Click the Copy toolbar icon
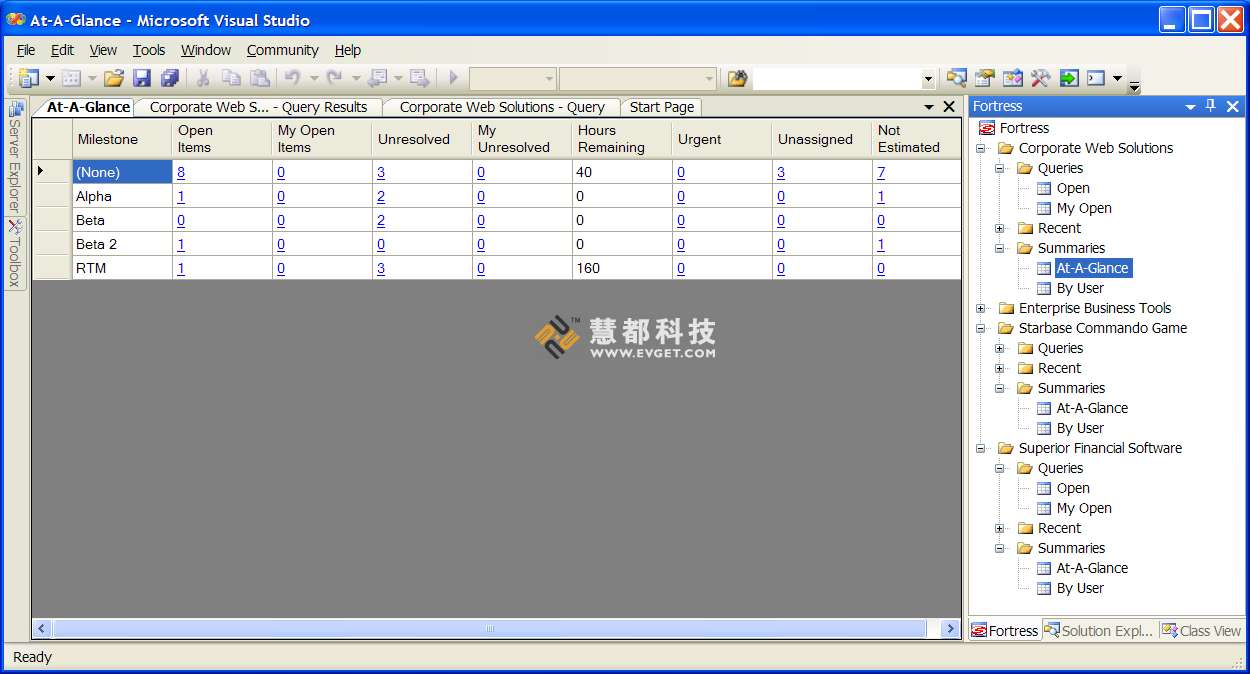This screenshot has width=1250, height=674. click(x=231, y=78)
